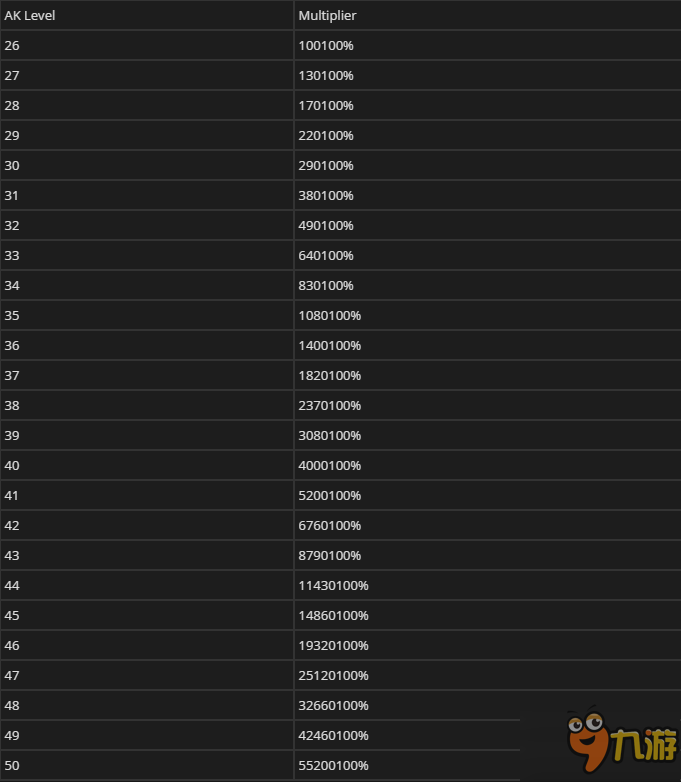Click the AK Level column header
The height and width of the screenshot is (782, 681).
29,15
